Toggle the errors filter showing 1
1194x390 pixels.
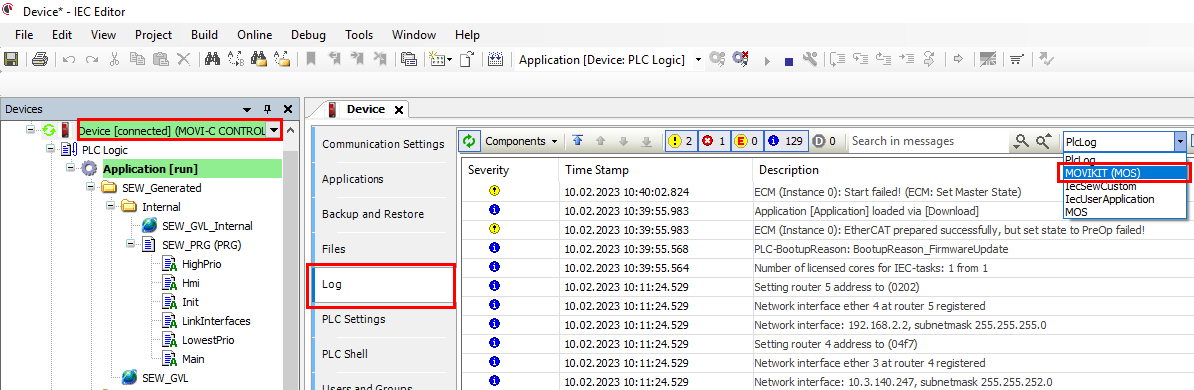click(714, 141)
